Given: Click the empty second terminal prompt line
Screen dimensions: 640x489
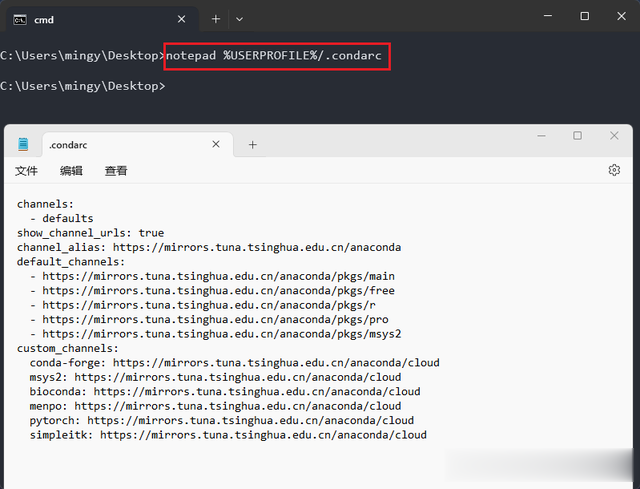Looking at the screenshot, I should [x=83, y=86].
